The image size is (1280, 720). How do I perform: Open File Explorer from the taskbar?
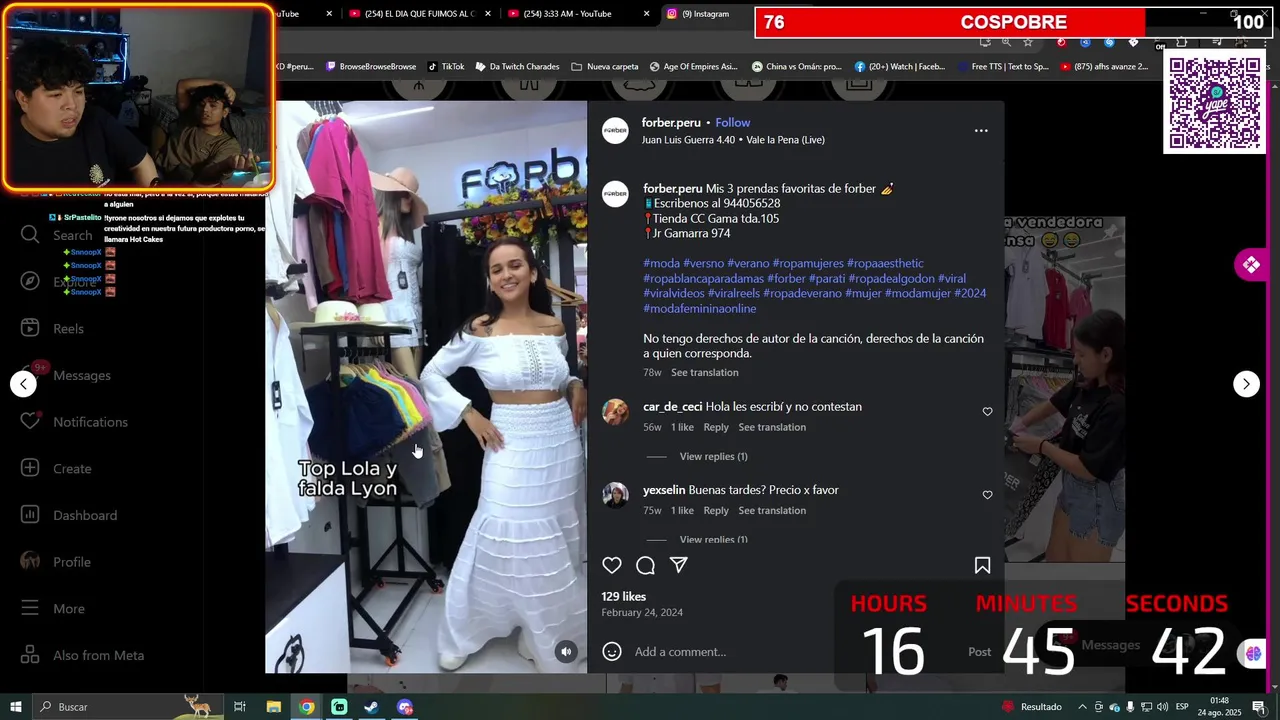[x=273, y=707]
